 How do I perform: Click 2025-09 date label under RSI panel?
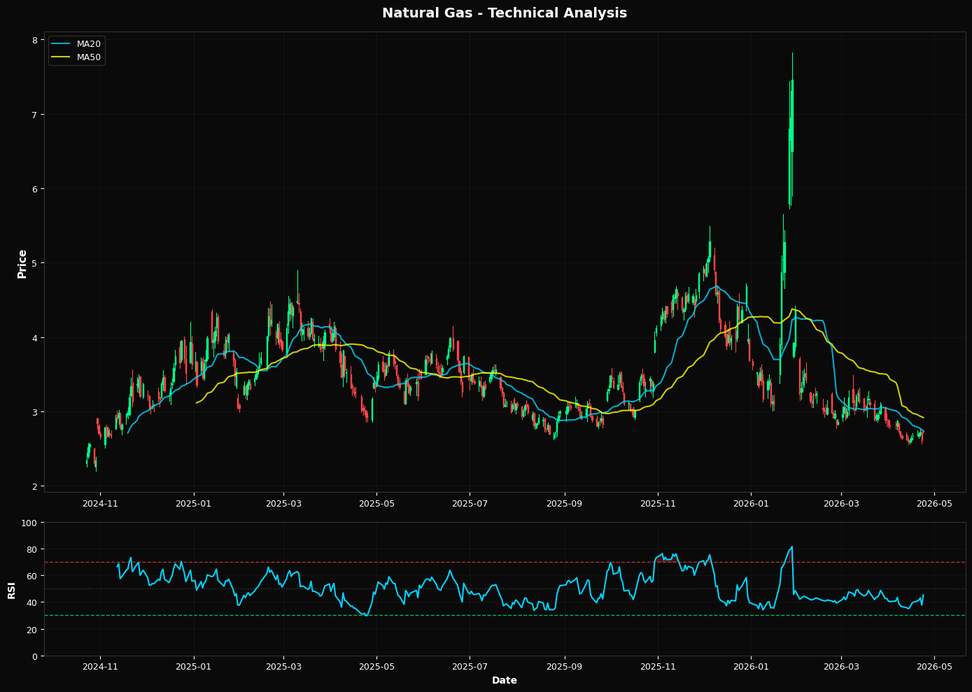(x=564, y=667)
